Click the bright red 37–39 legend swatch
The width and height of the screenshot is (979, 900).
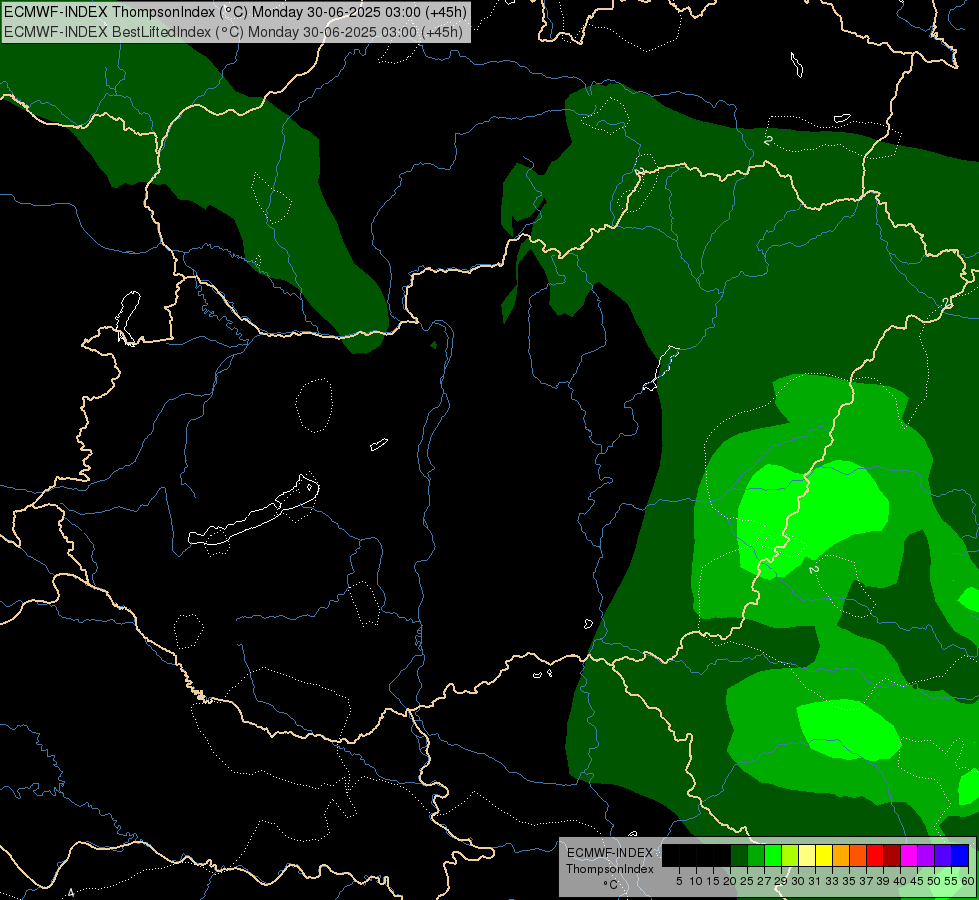(875, 855)
